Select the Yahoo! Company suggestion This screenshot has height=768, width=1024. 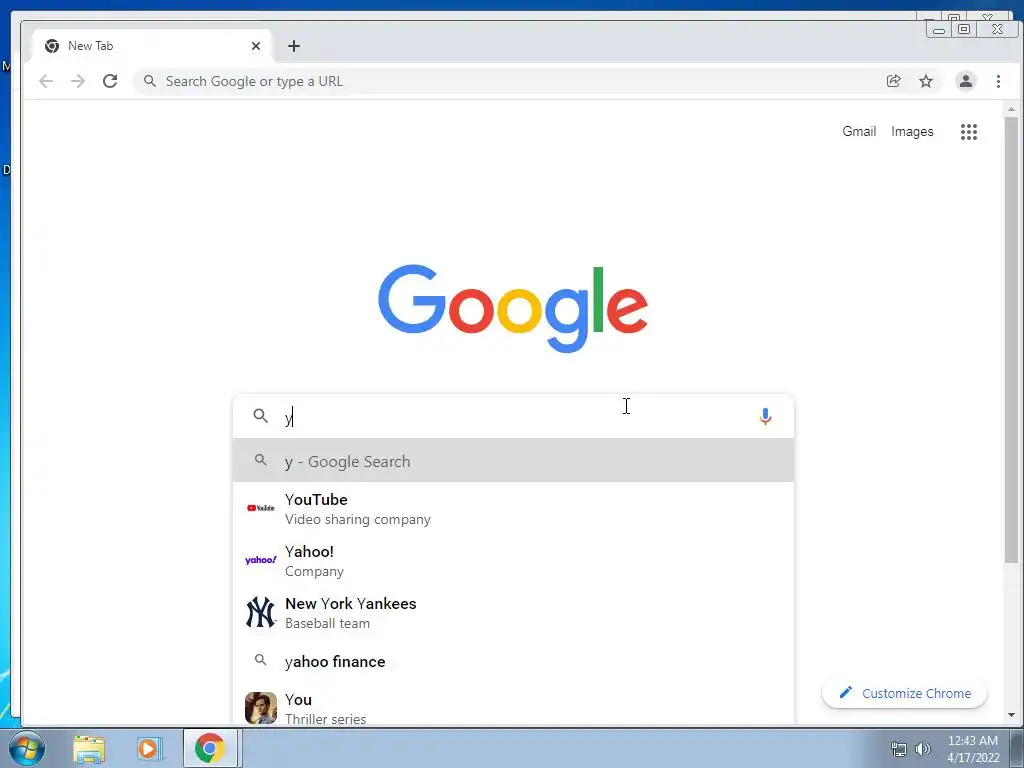pyautogui.click(x=513, y=560)
